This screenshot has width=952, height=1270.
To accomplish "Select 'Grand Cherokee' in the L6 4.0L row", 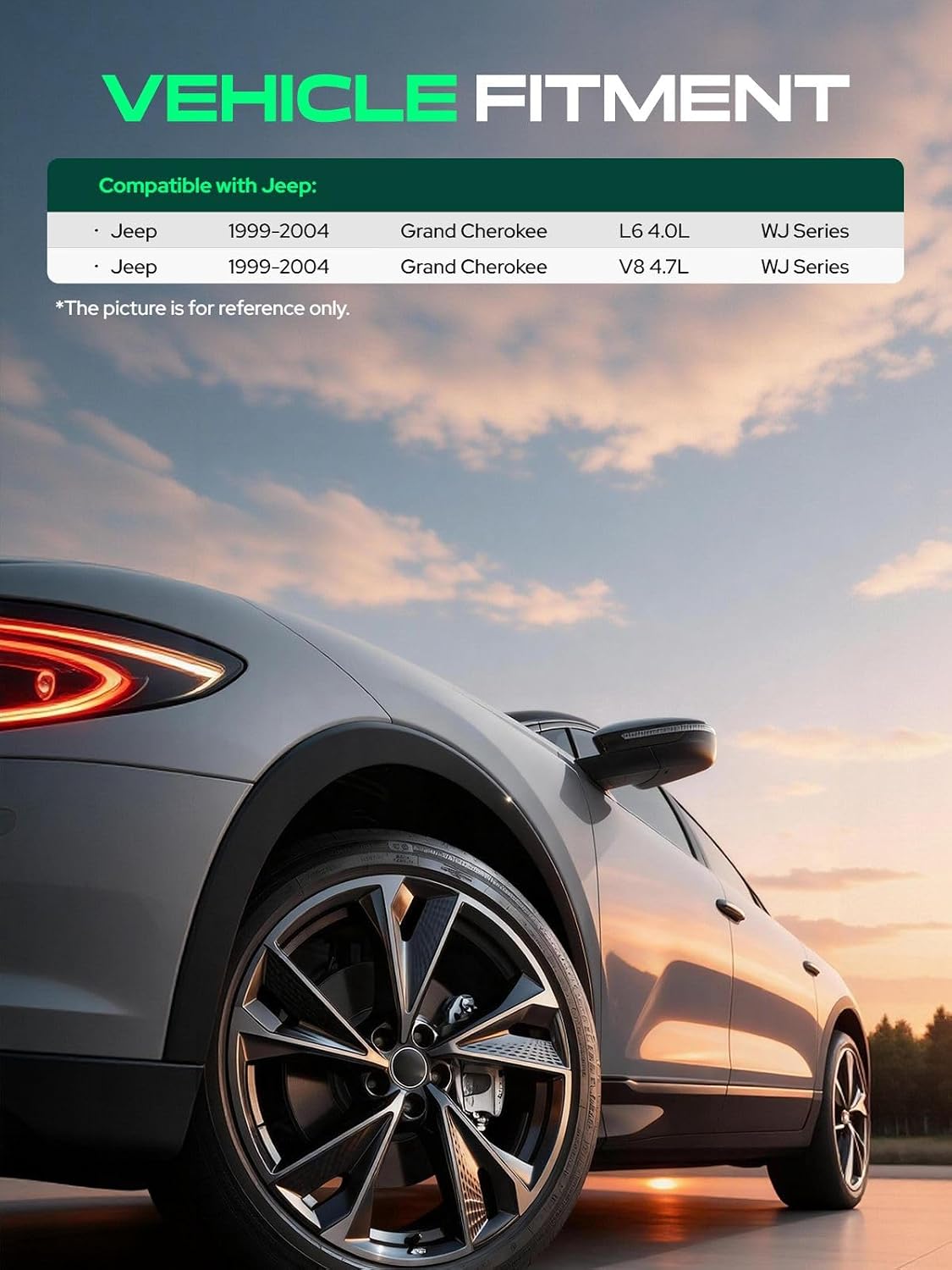I will [x=474, y=231].
